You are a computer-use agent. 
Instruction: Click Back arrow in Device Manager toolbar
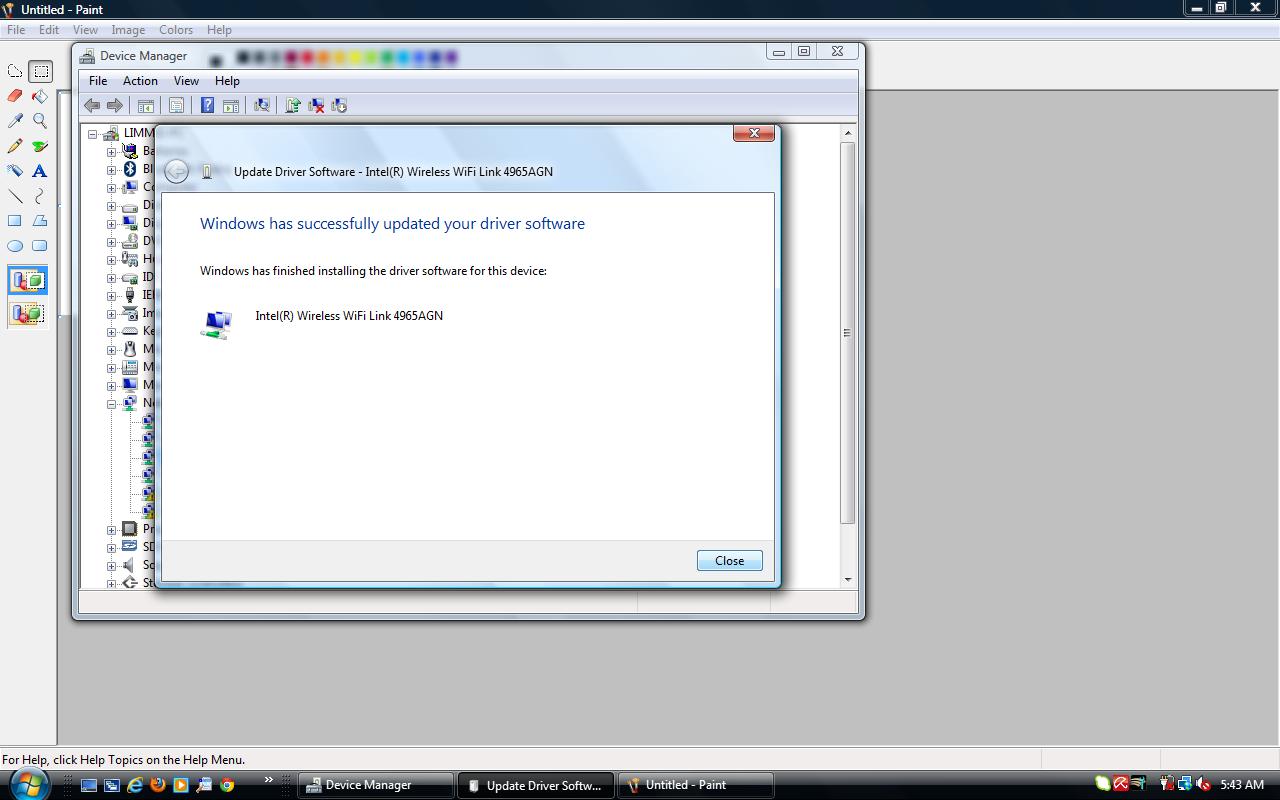92,105
